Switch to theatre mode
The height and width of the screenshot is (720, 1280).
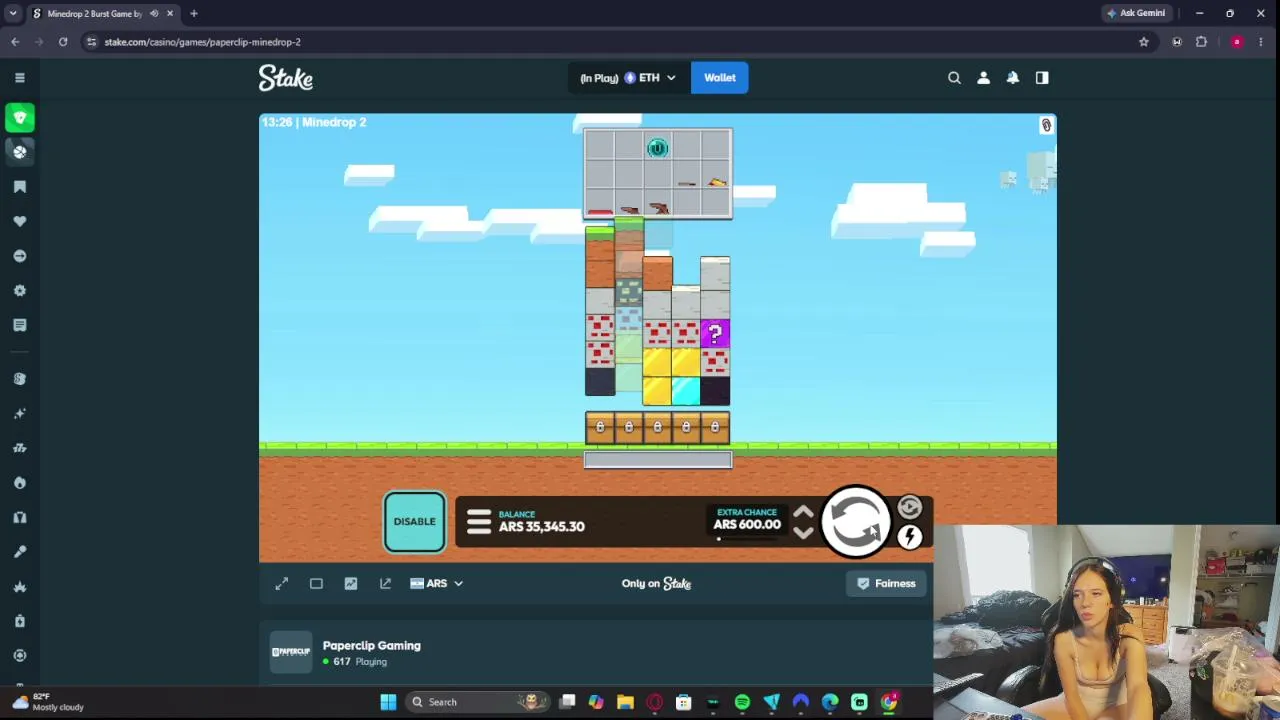pyautogui.click(x=316, y=583)
